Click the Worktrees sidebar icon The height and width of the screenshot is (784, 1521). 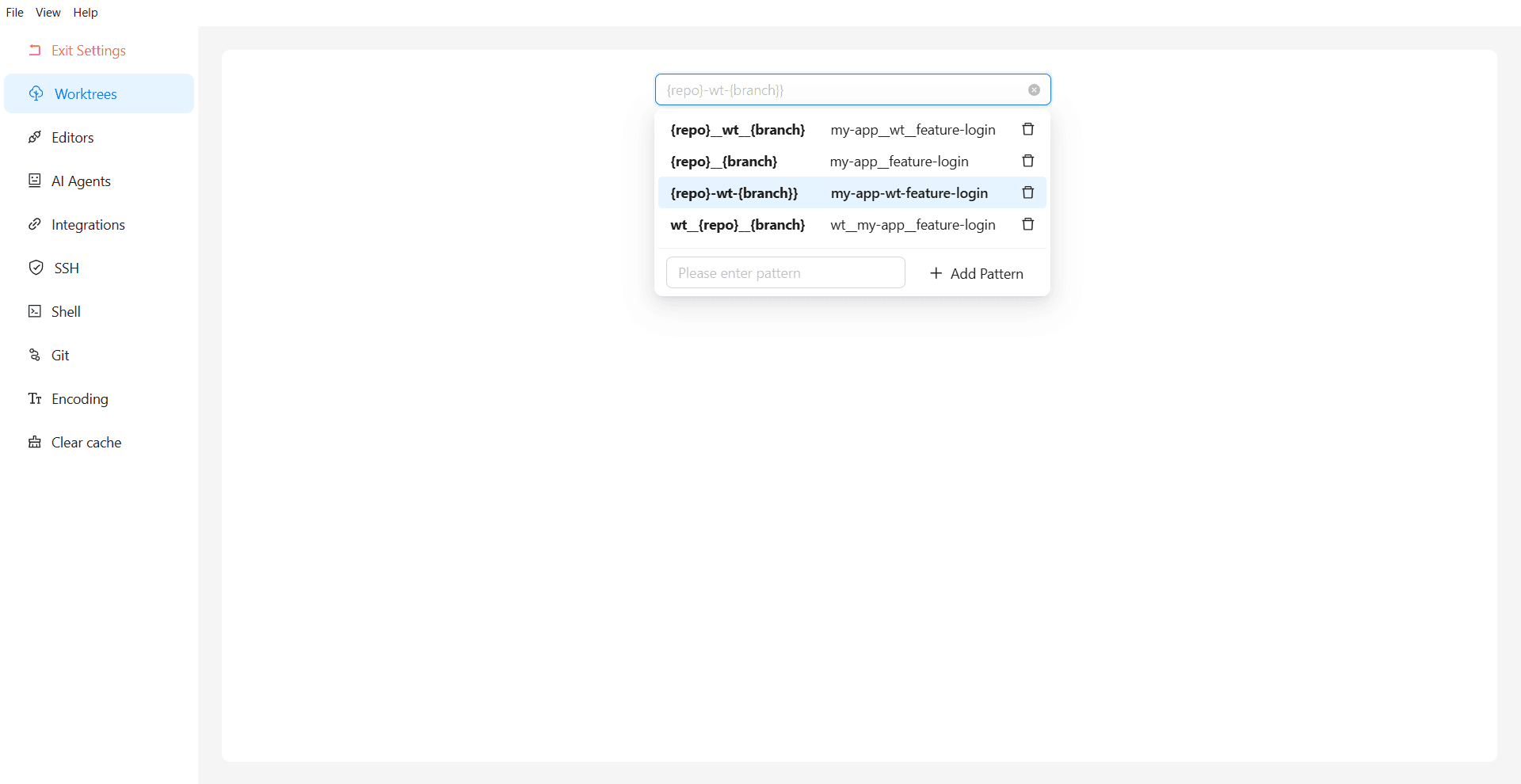click(36, 93)
